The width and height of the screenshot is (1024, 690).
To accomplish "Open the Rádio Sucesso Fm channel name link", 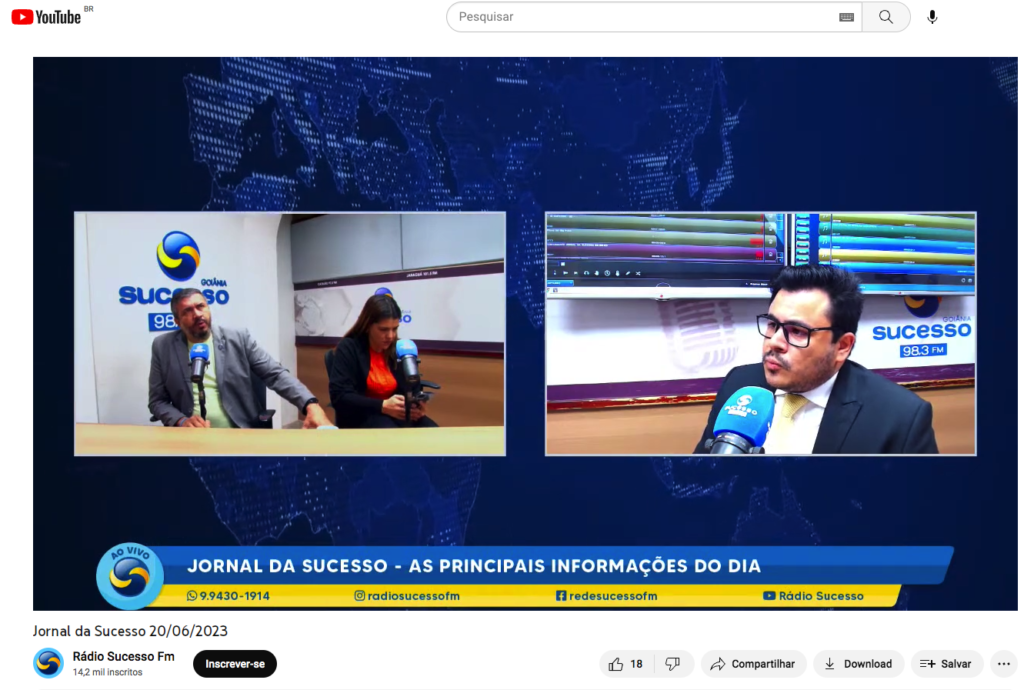I will (123, 657).
